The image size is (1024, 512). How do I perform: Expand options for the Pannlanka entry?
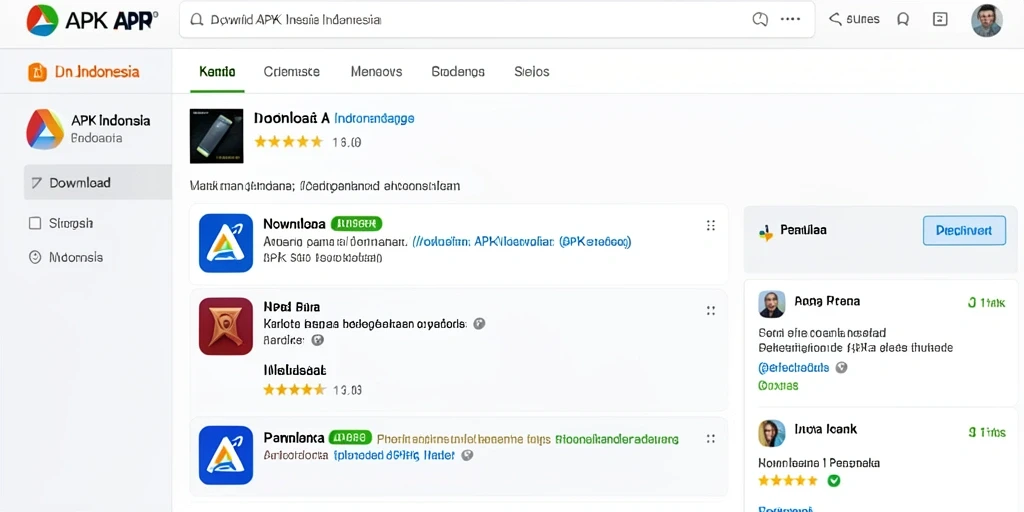tap(711, 439)
